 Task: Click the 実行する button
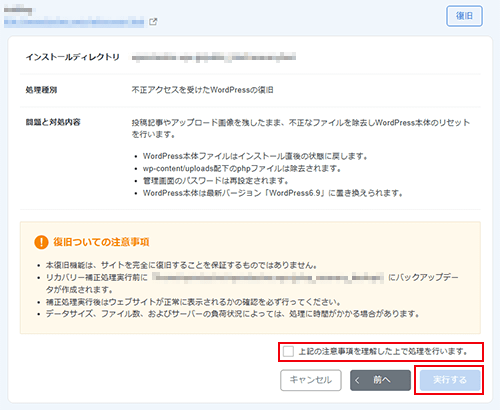(x=450, y=380)
